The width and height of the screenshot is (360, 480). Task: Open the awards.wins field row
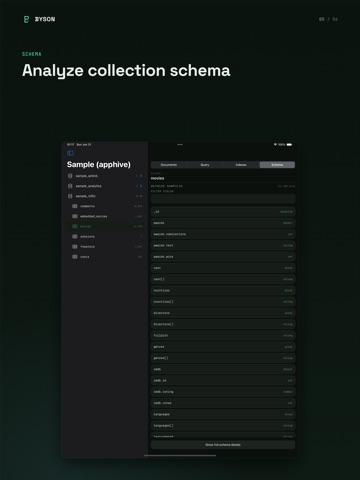[223, 257]
